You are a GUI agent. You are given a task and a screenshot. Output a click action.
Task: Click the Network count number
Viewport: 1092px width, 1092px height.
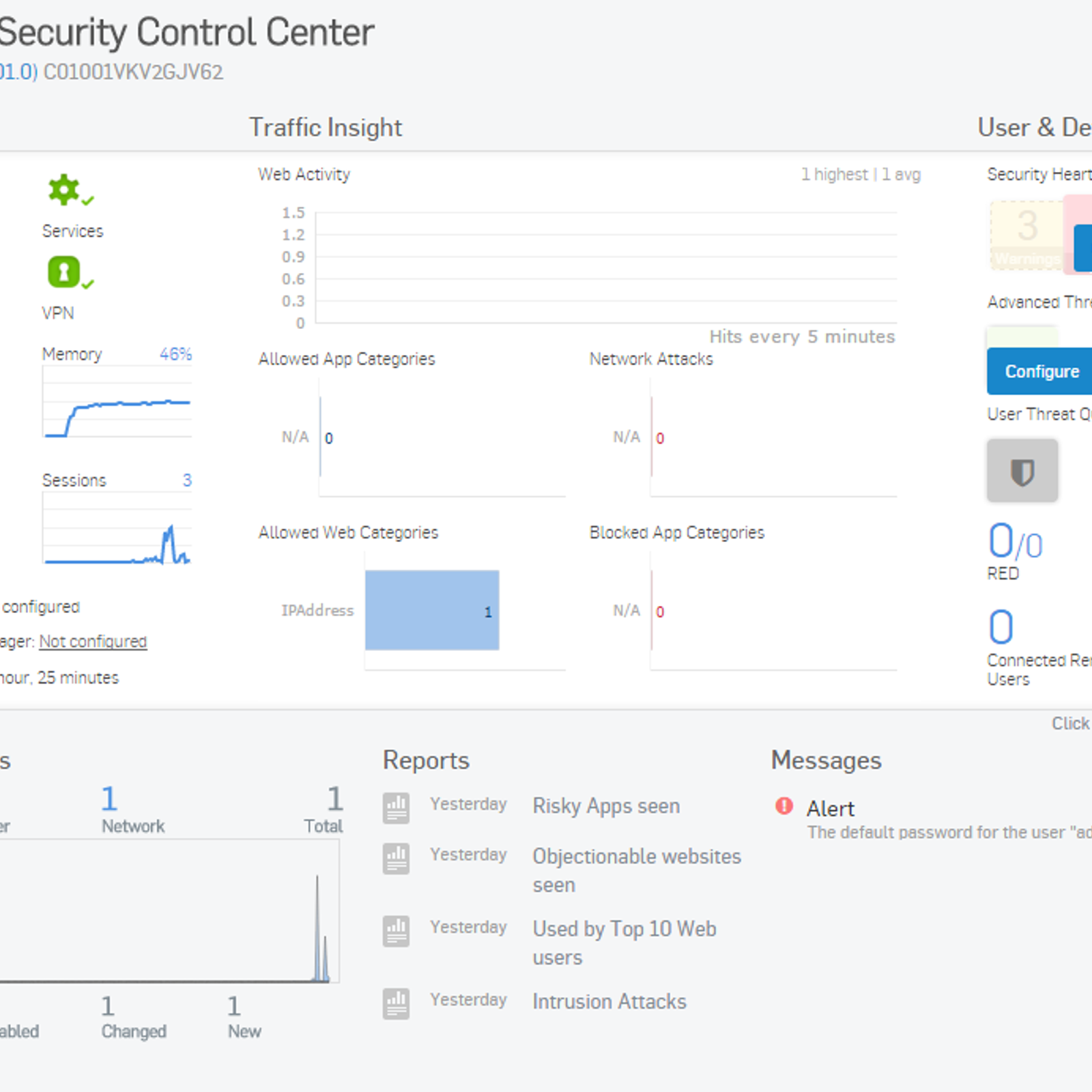(x=109, y=799)
